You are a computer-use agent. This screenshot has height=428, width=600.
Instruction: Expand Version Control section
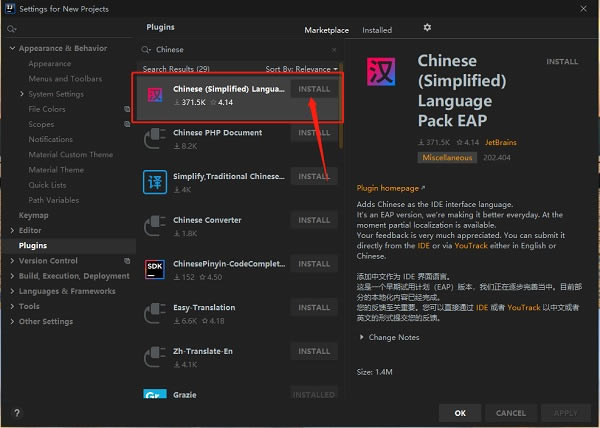12,261
